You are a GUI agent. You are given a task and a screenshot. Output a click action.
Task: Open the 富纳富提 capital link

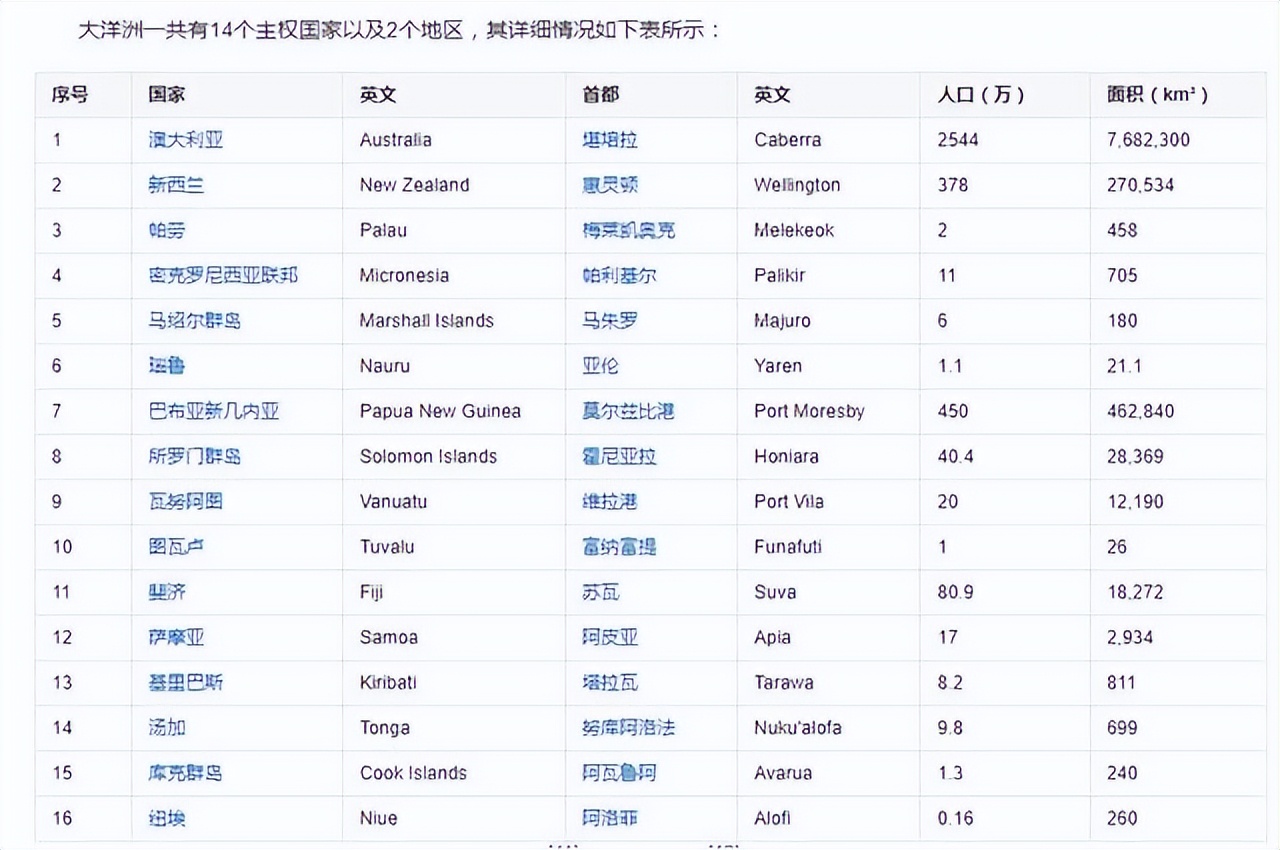click(618, 547)
